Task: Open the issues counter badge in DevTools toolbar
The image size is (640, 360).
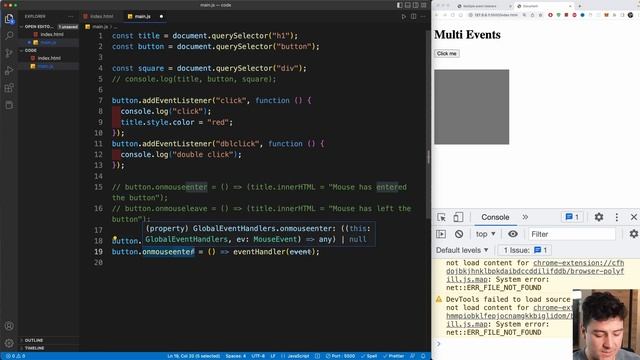Action: (572, 217)
